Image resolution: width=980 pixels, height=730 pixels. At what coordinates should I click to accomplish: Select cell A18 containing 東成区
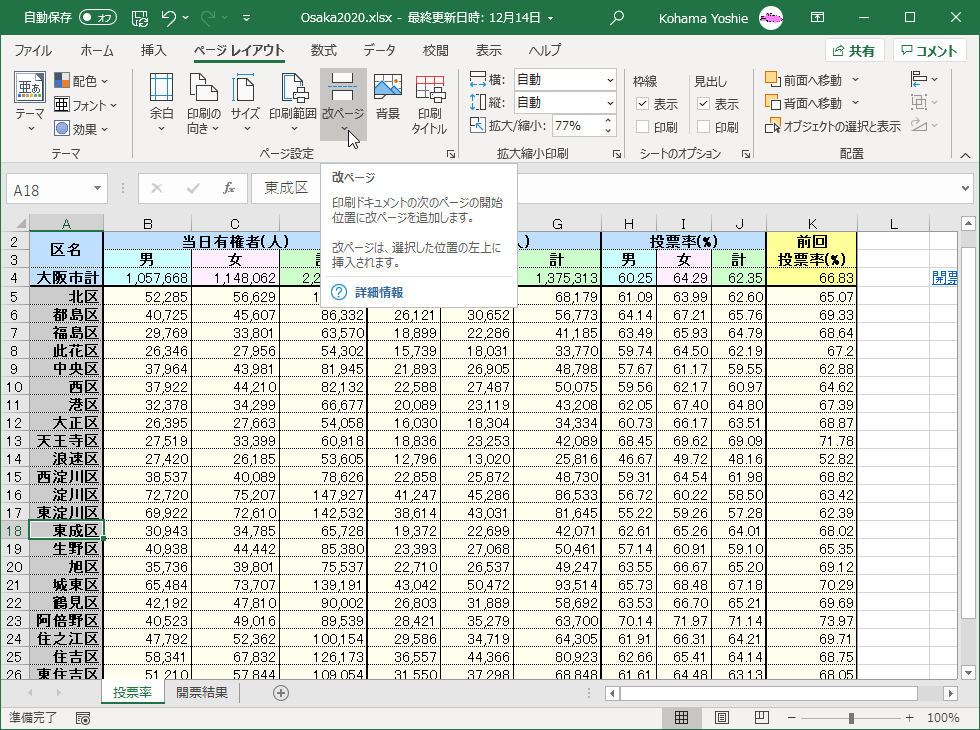click(66, 530)
